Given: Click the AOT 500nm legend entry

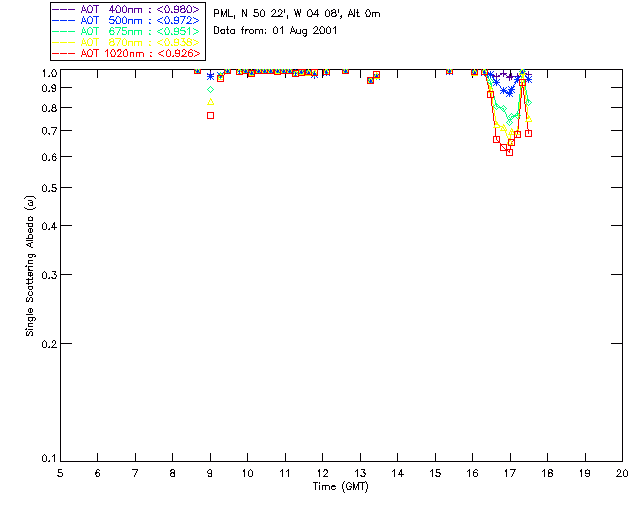Looking at the screenshot, I should point(126,20).
